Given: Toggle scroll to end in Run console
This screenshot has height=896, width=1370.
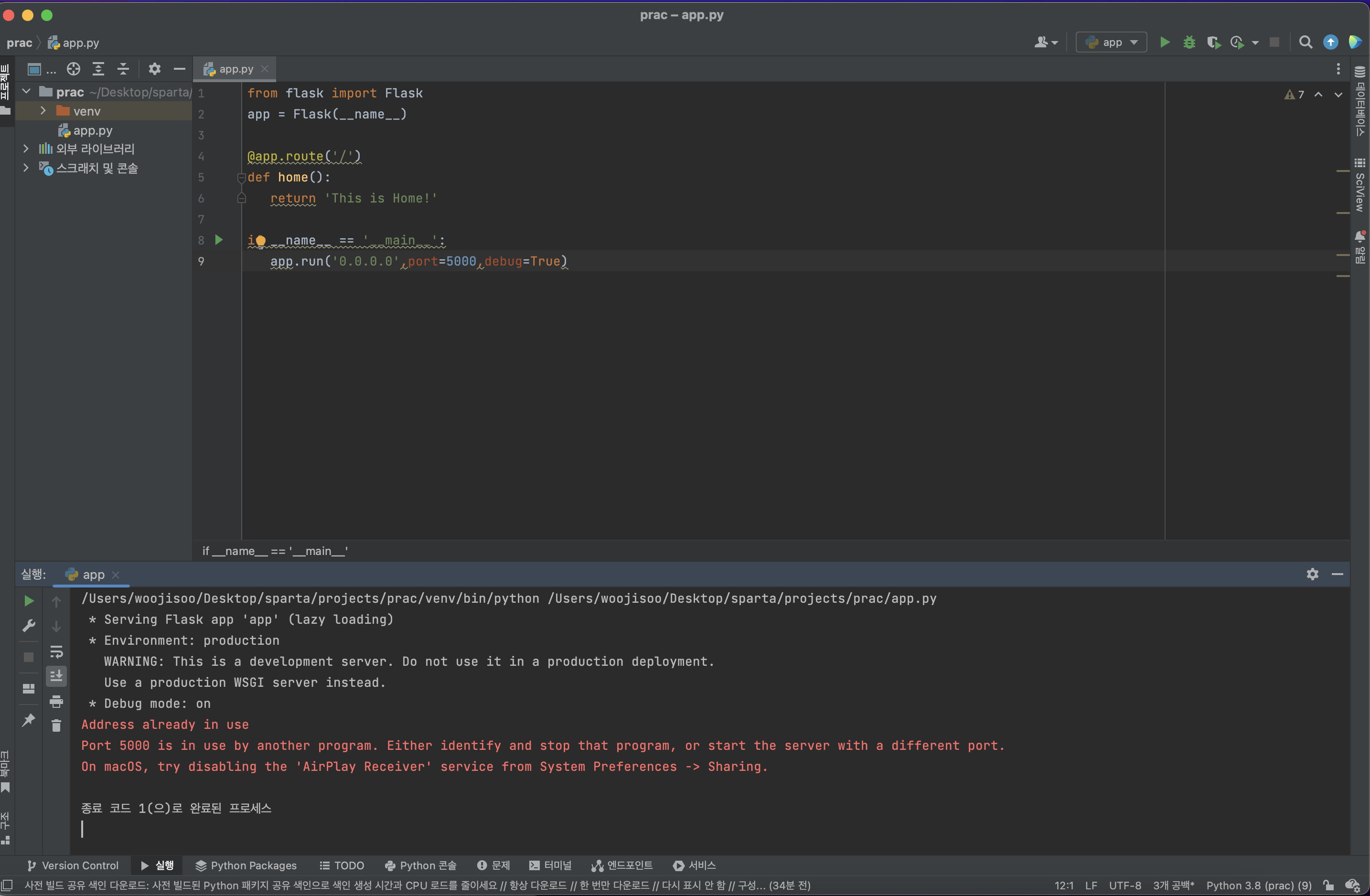Looking at the screenshot, I should (56, 676).
